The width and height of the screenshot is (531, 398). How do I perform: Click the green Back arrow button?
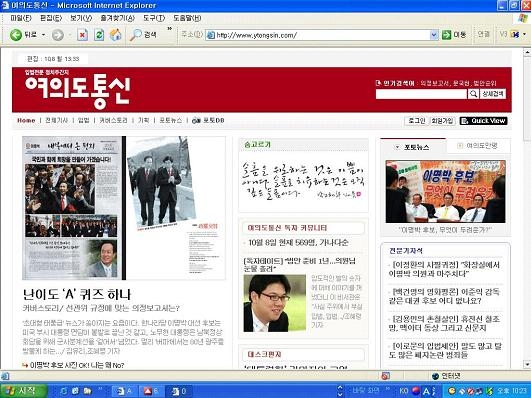click(16, 35)
